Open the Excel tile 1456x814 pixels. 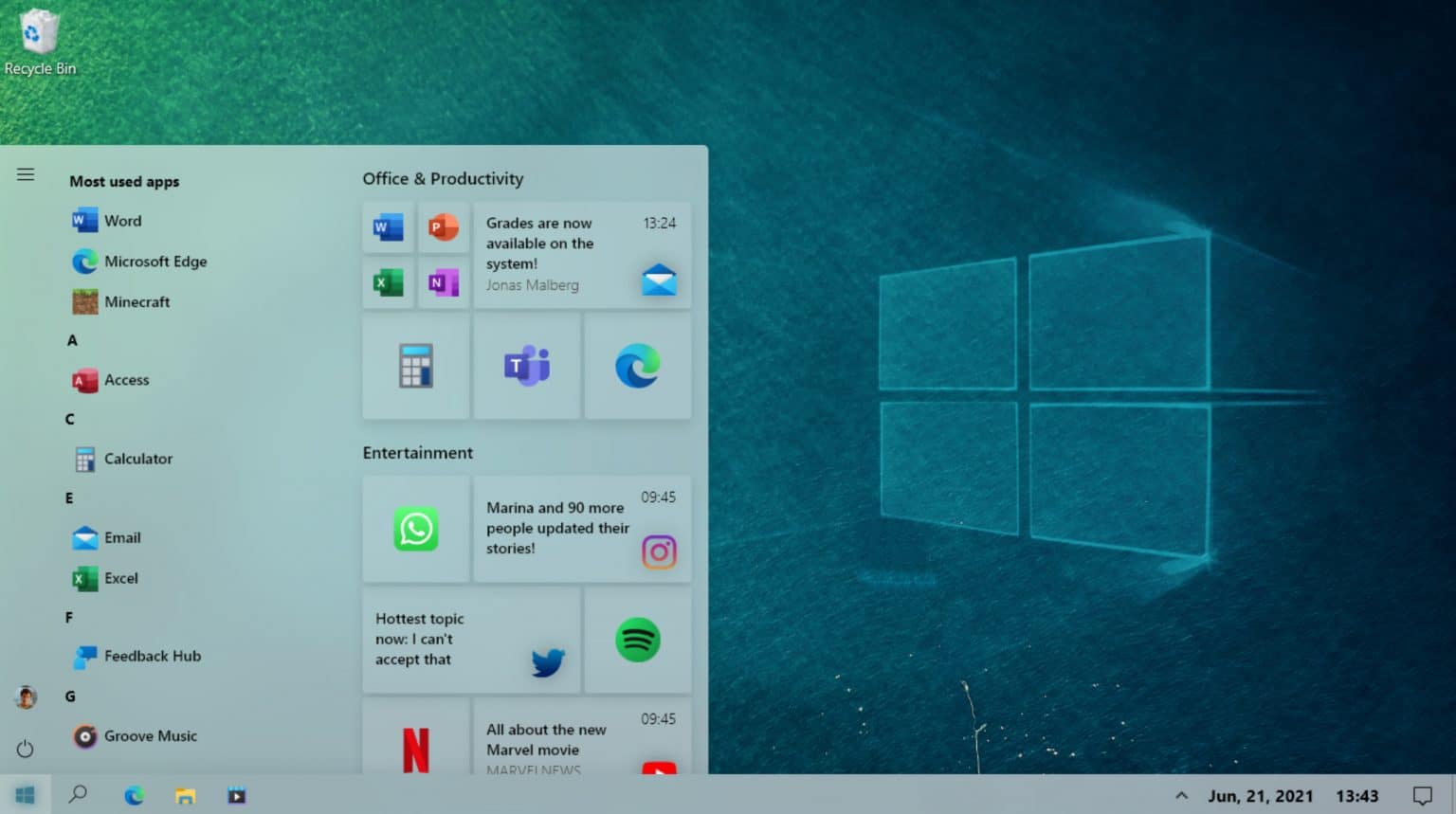[387, 281]
